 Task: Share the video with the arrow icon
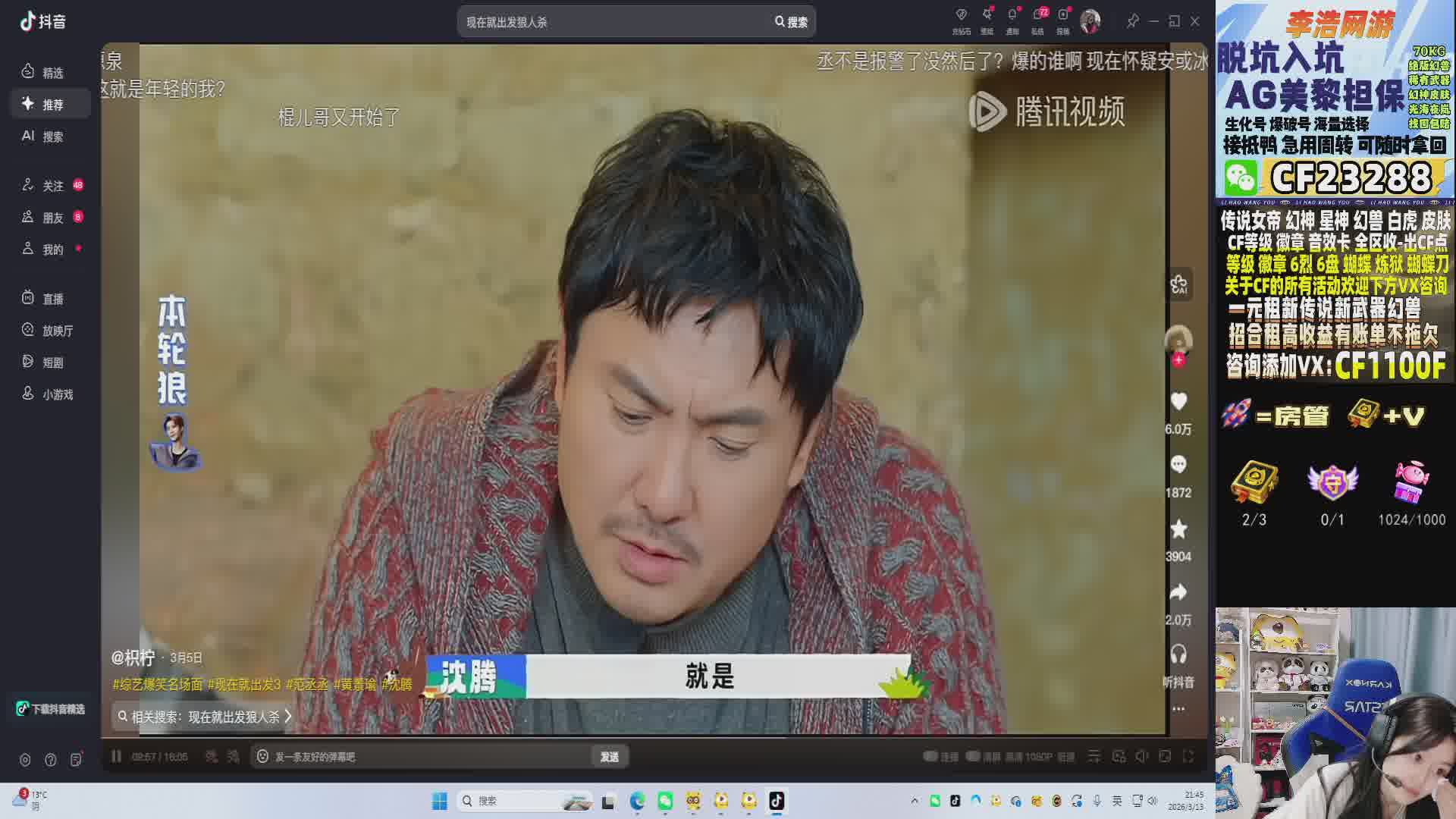click(x=1178, y=592)
